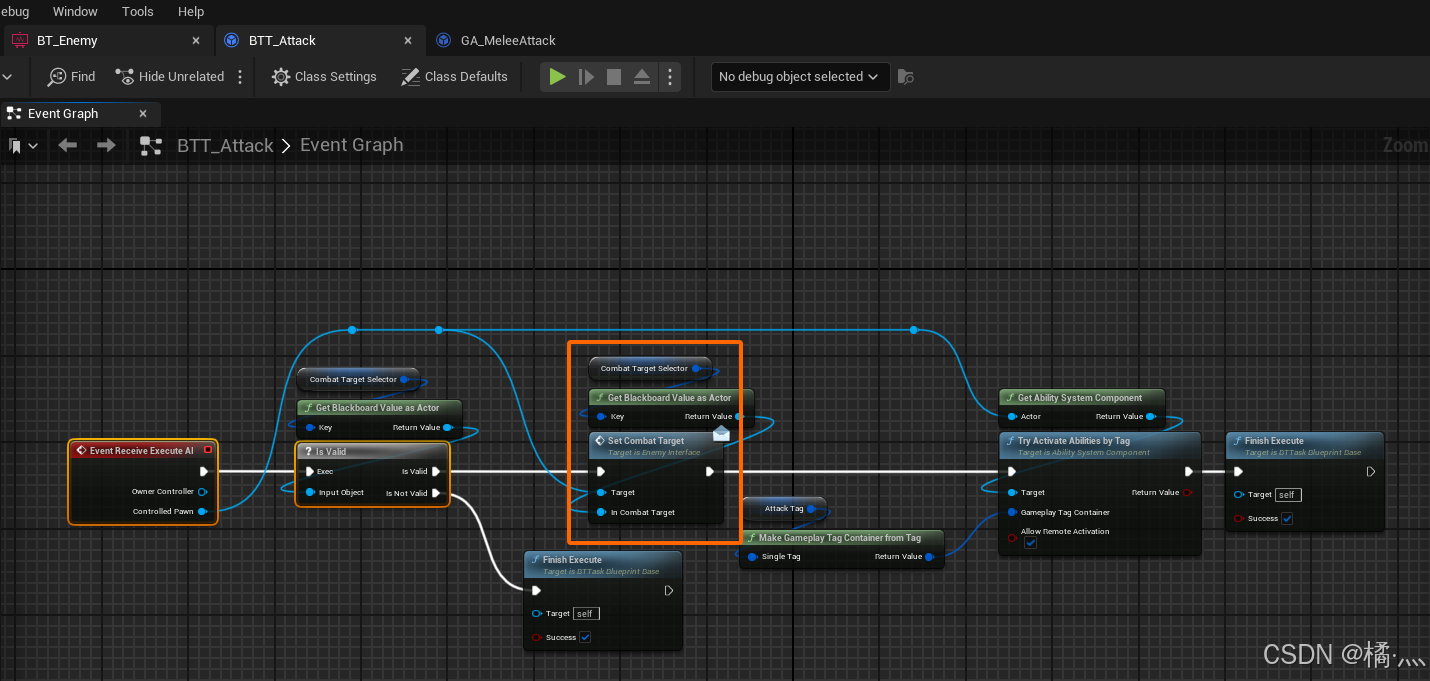
Task: Click the Target pin on Set Combat Target
Action: click(x=601, y=493)
